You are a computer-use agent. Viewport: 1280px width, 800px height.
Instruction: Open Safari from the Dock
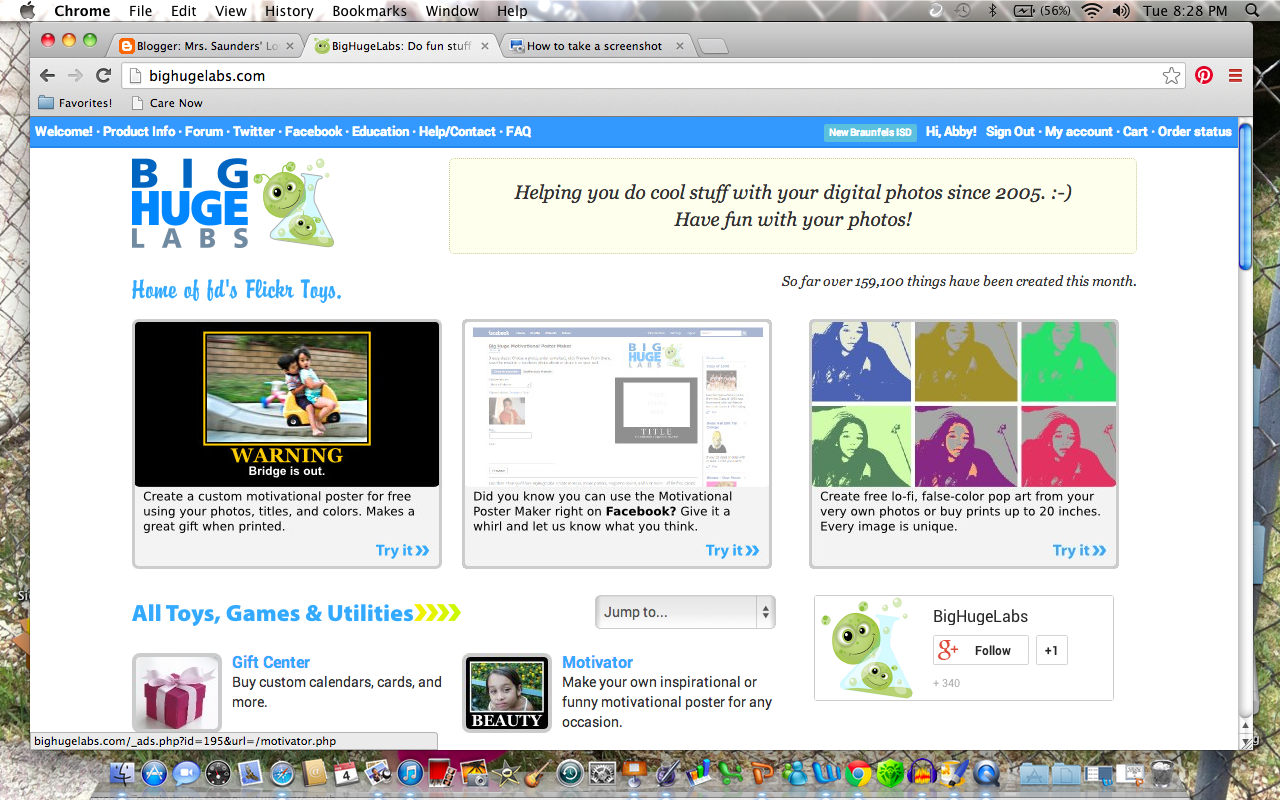click(x=282, y=773)
